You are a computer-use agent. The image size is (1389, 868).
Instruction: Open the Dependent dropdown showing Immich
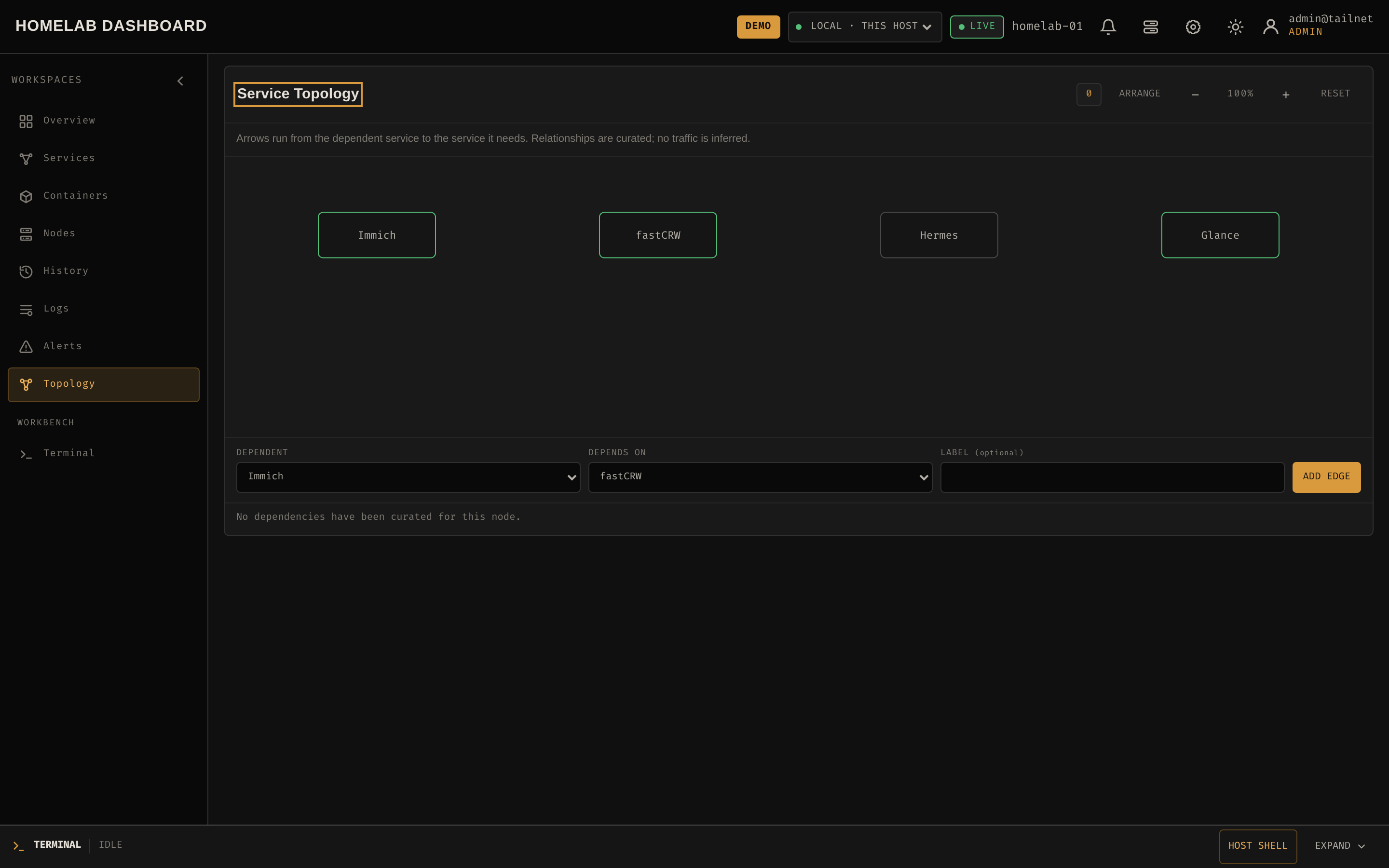pos(408,477)
